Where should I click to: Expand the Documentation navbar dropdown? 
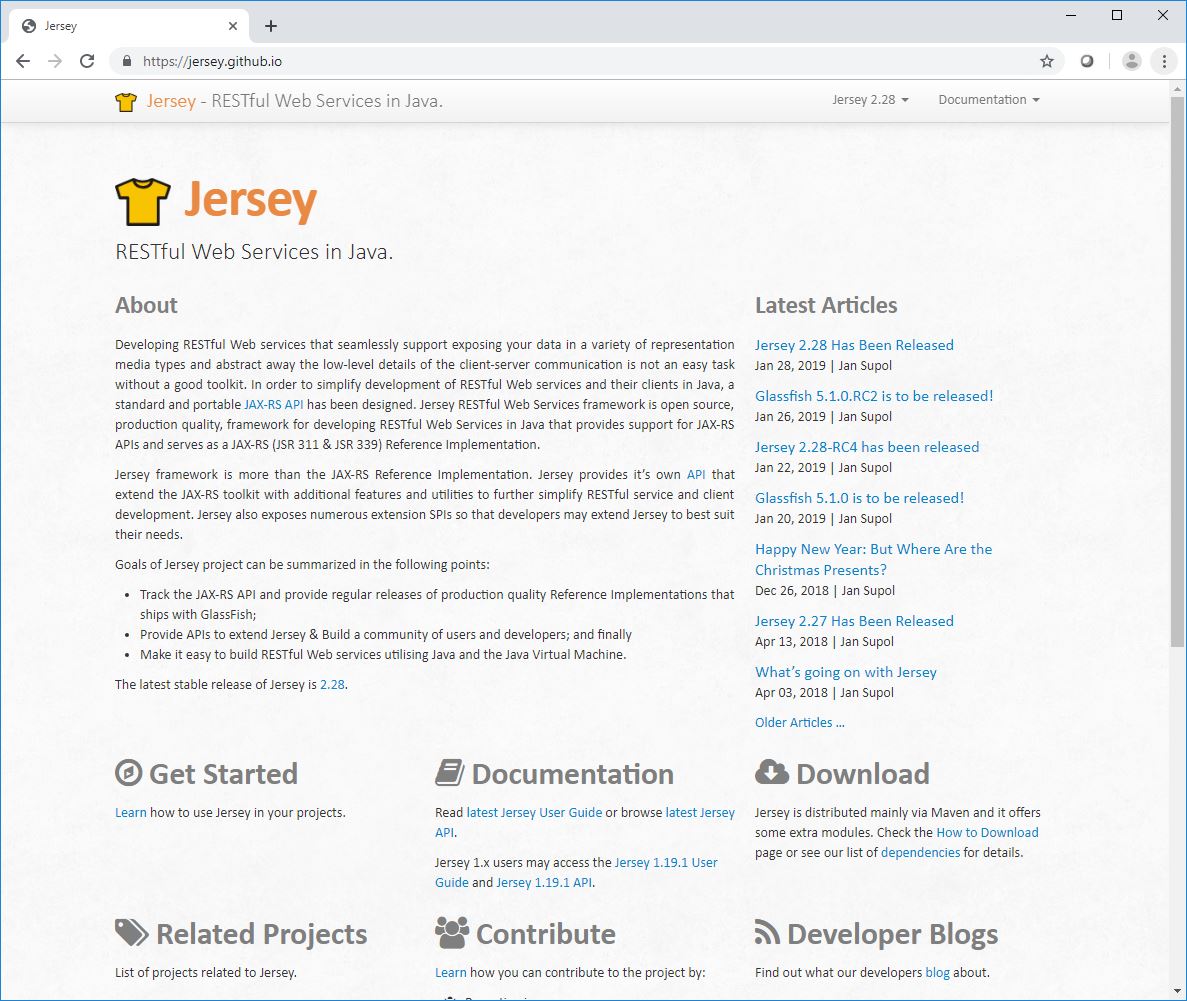click(989, 100)
